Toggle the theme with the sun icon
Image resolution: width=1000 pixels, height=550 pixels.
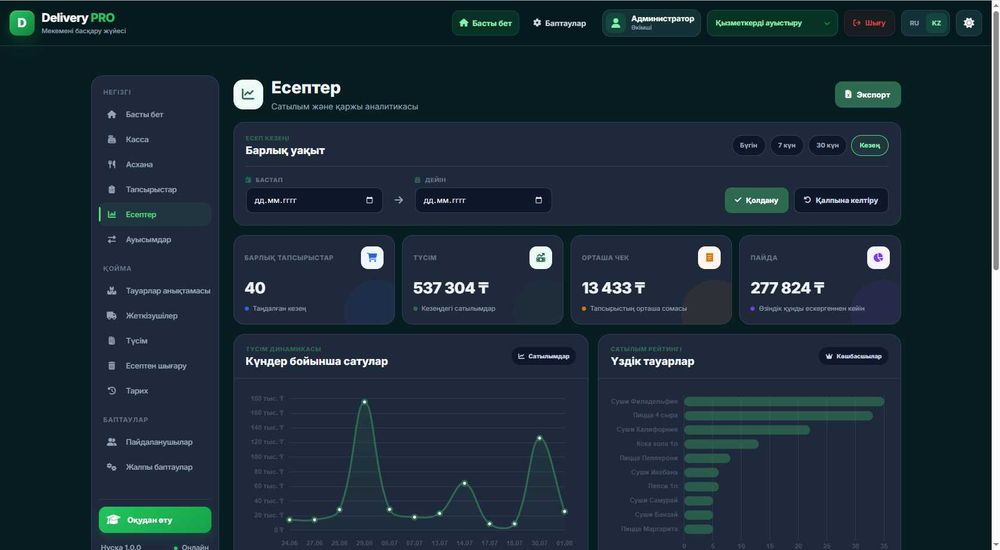(969, 23)
